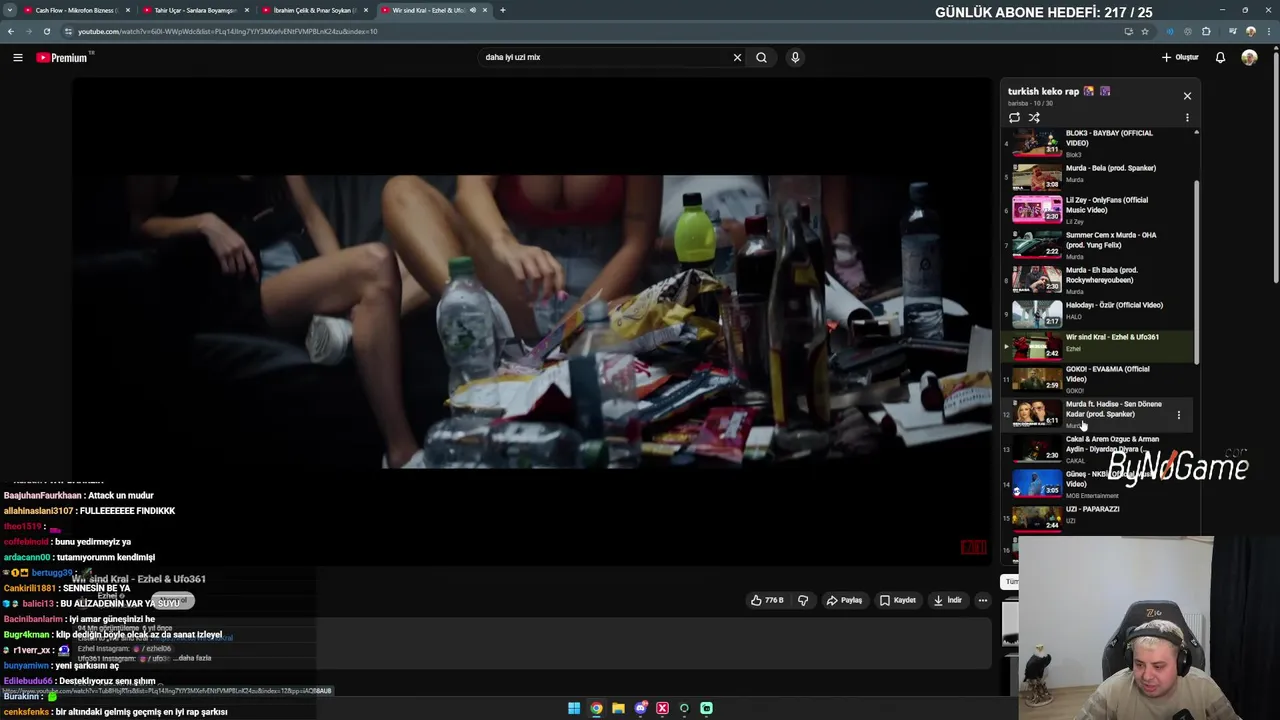Open the Oluştur create menu

click(1180, 57)
